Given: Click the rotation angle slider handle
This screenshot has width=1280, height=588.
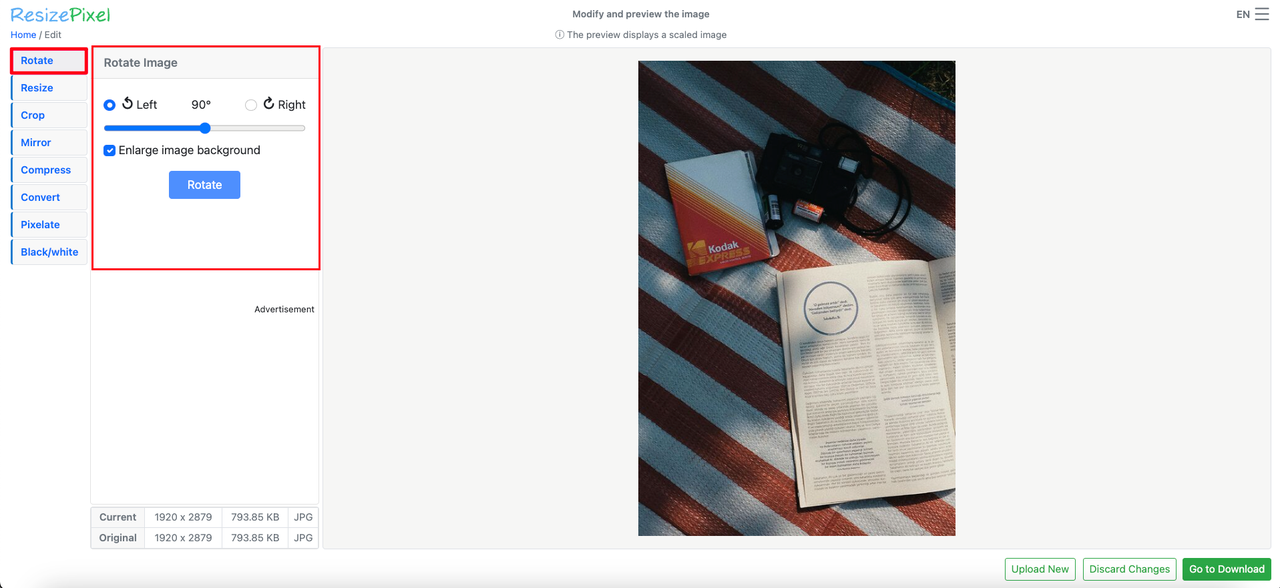Looking at the screenshot, I should pyautogui.click(x=205, y=128).
